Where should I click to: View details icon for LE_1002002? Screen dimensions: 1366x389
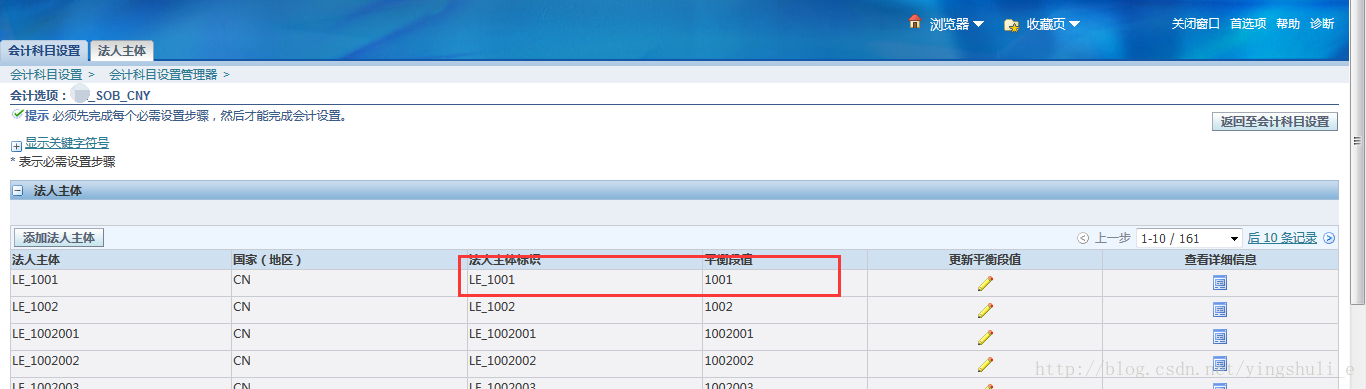1220,364
